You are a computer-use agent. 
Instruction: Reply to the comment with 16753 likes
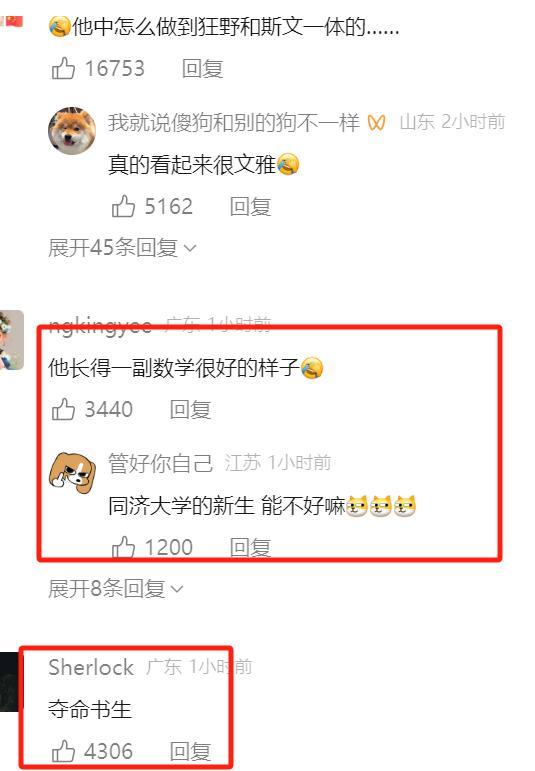click(203, 69)
